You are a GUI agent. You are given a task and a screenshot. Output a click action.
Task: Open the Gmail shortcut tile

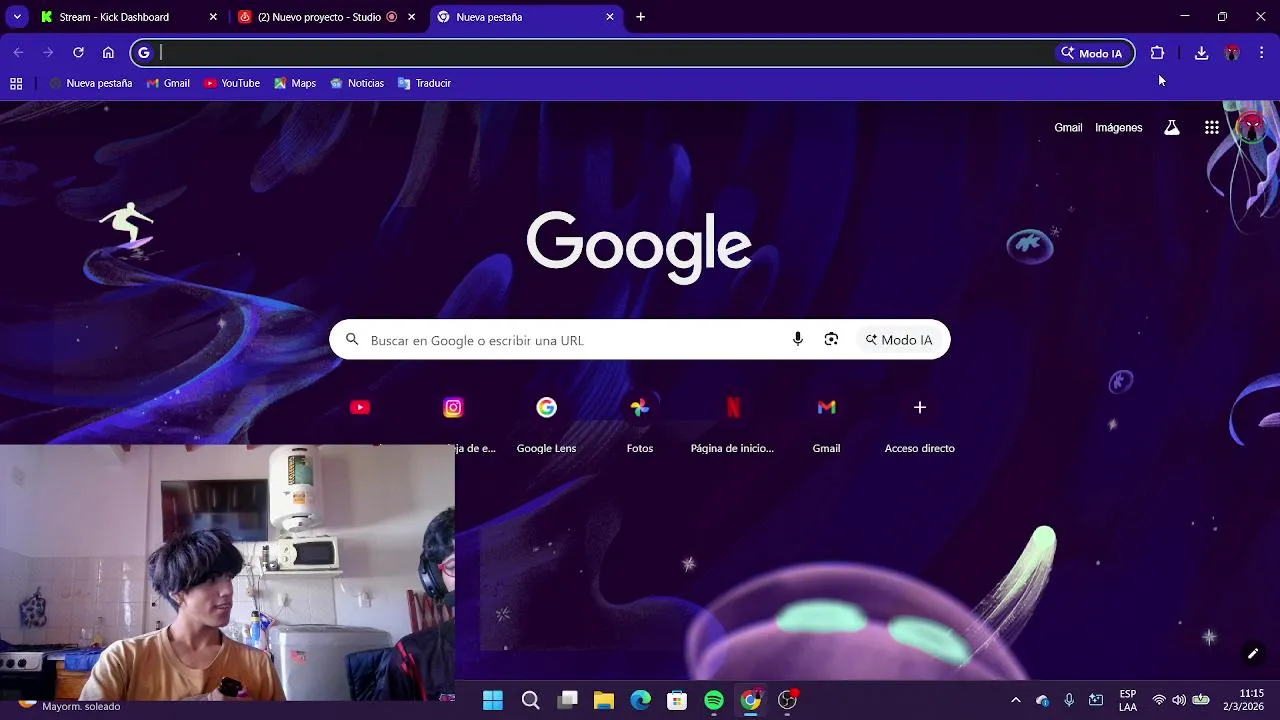pyautogui.click(x=826, y=425)
